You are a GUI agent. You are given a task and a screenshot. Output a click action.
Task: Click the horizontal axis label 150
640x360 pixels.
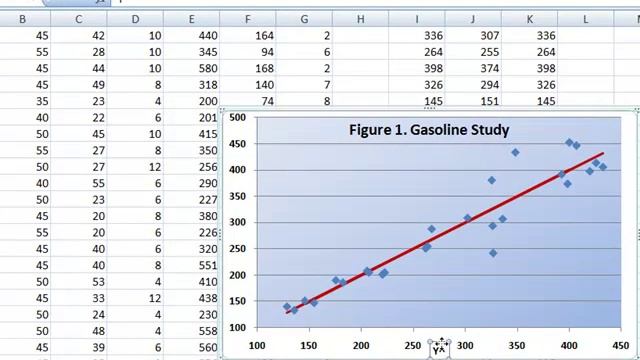[309, 346]
